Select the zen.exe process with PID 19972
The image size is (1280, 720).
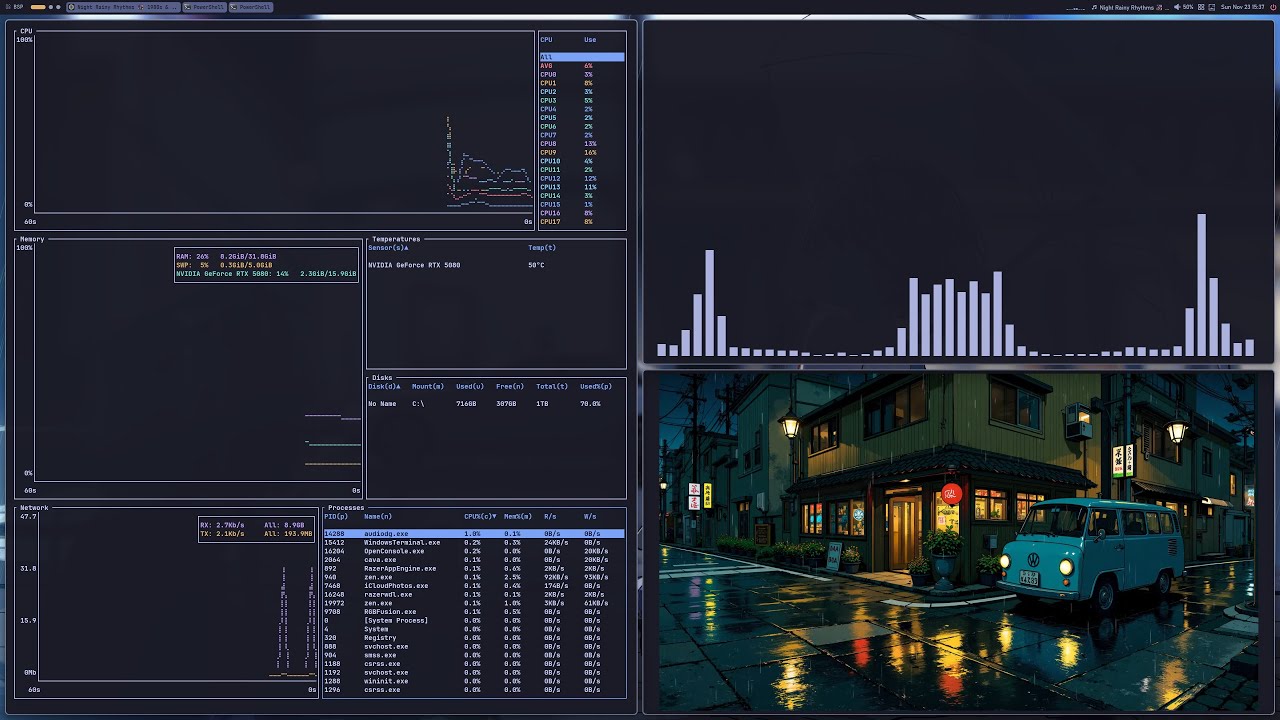click(474, 603)
